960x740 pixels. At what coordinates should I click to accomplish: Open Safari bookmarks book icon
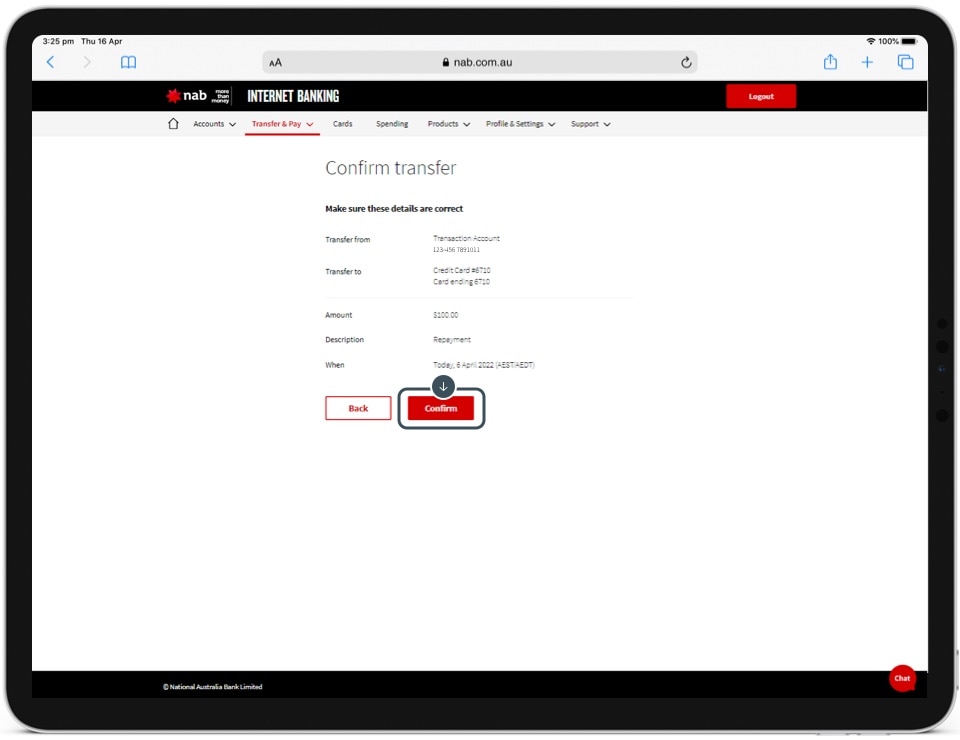[128, 62]
